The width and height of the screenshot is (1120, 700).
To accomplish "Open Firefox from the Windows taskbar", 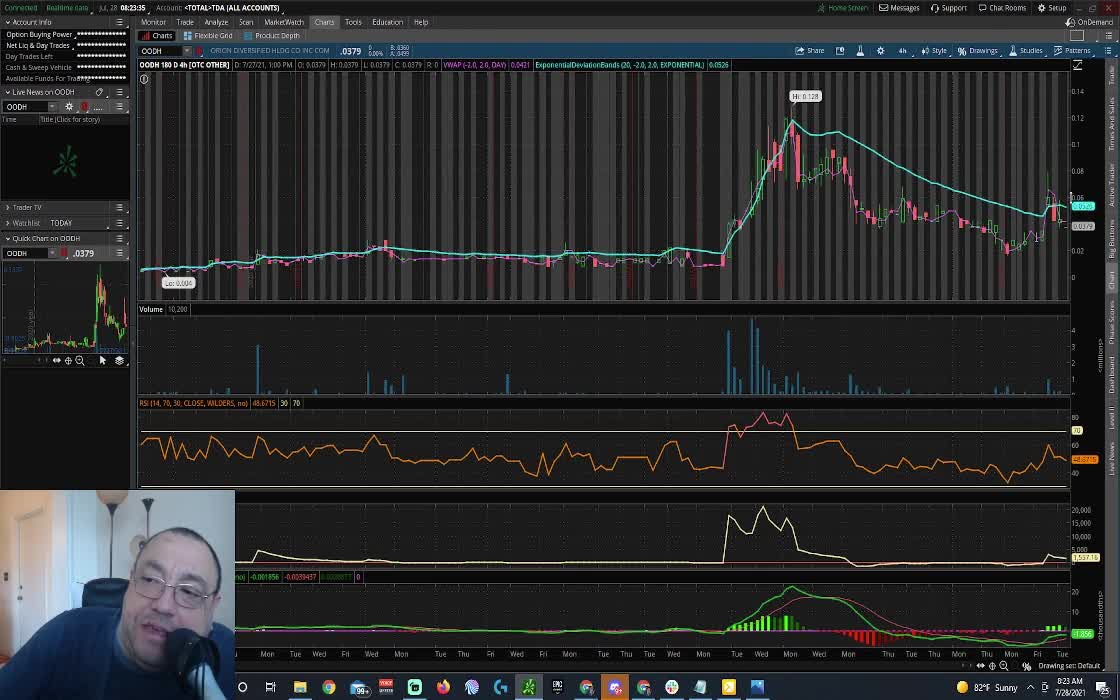I will click(443, 687).
